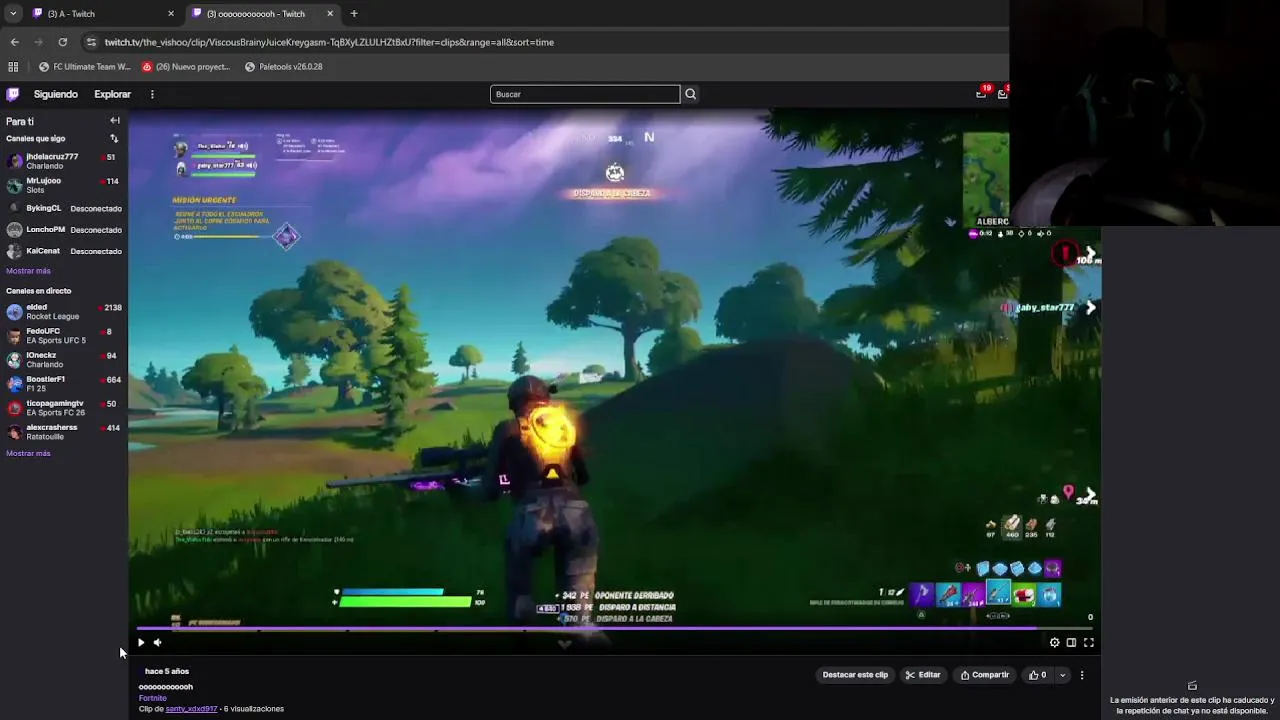Open Nuevo proyect... bookmark
The width and height of the screenshot is (1280, 720).
(x=186, y=67)
